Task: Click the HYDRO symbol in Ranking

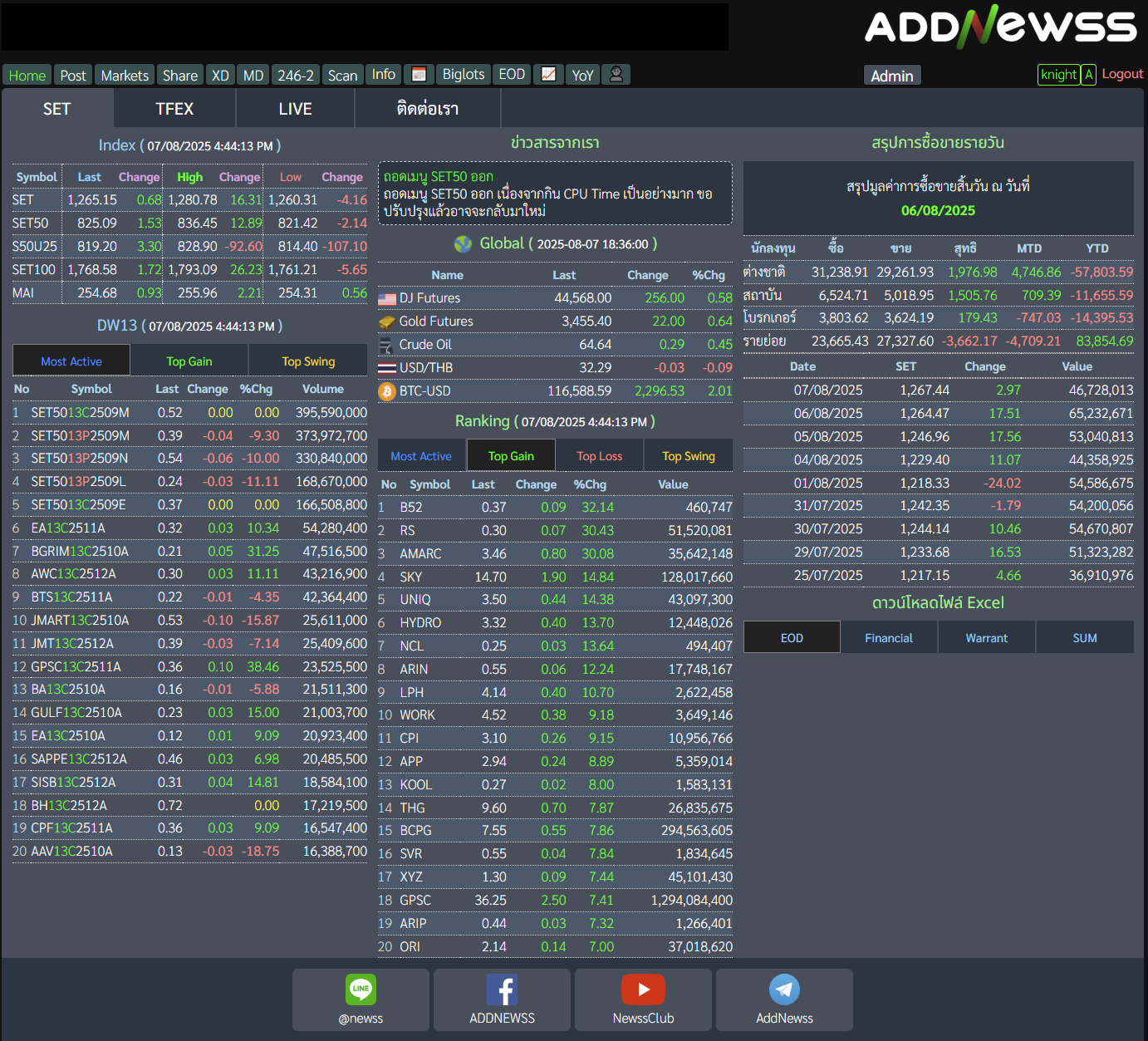Action: pyautogui.click(x=420, y=623)
